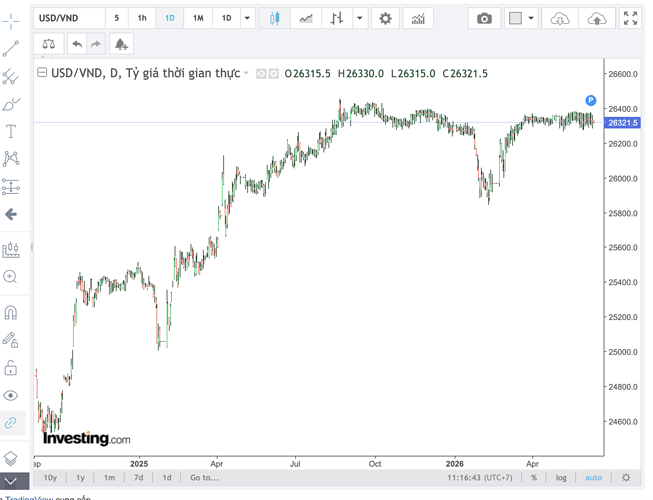Toggle log scale
The image size is (653, 500).
[561, 478]
